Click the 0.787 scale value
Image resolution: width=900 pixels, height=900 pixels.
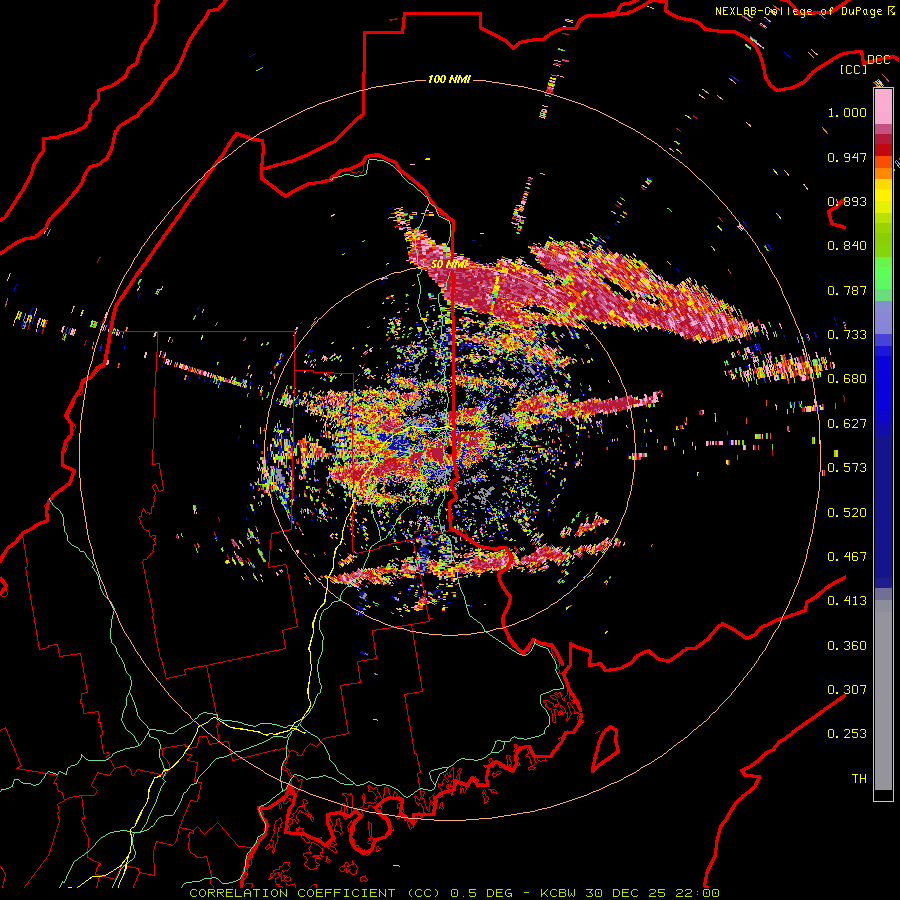(847, 290)
